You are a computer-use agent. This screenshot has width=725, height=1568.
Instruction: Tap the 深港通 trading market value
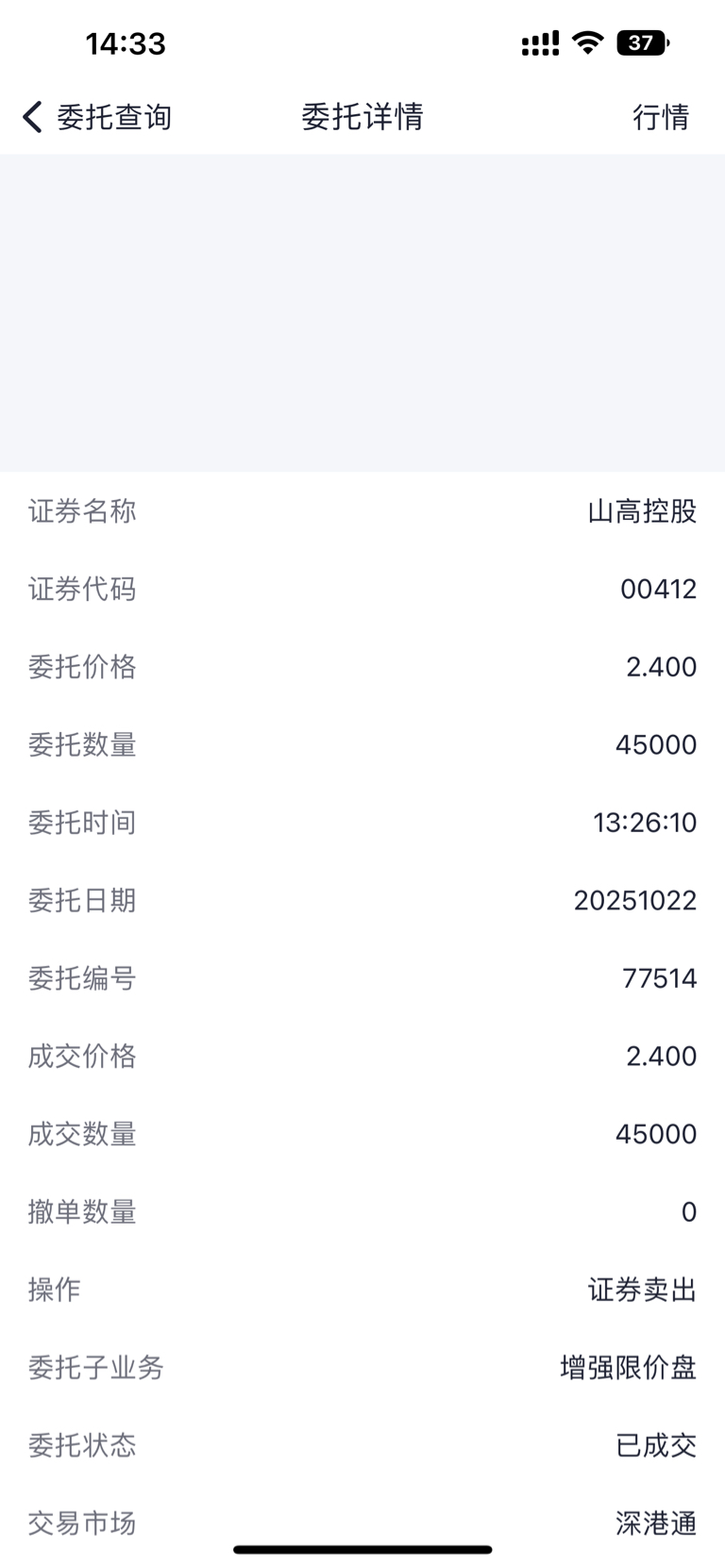(656, 1523)
